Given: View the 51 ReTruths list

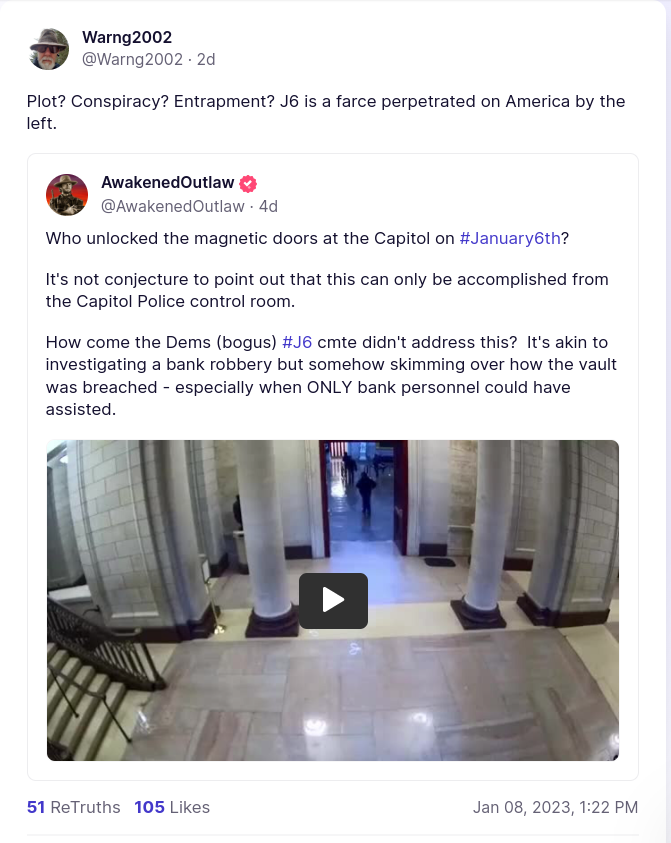Looking at the screenshot, I should point(74,807).
